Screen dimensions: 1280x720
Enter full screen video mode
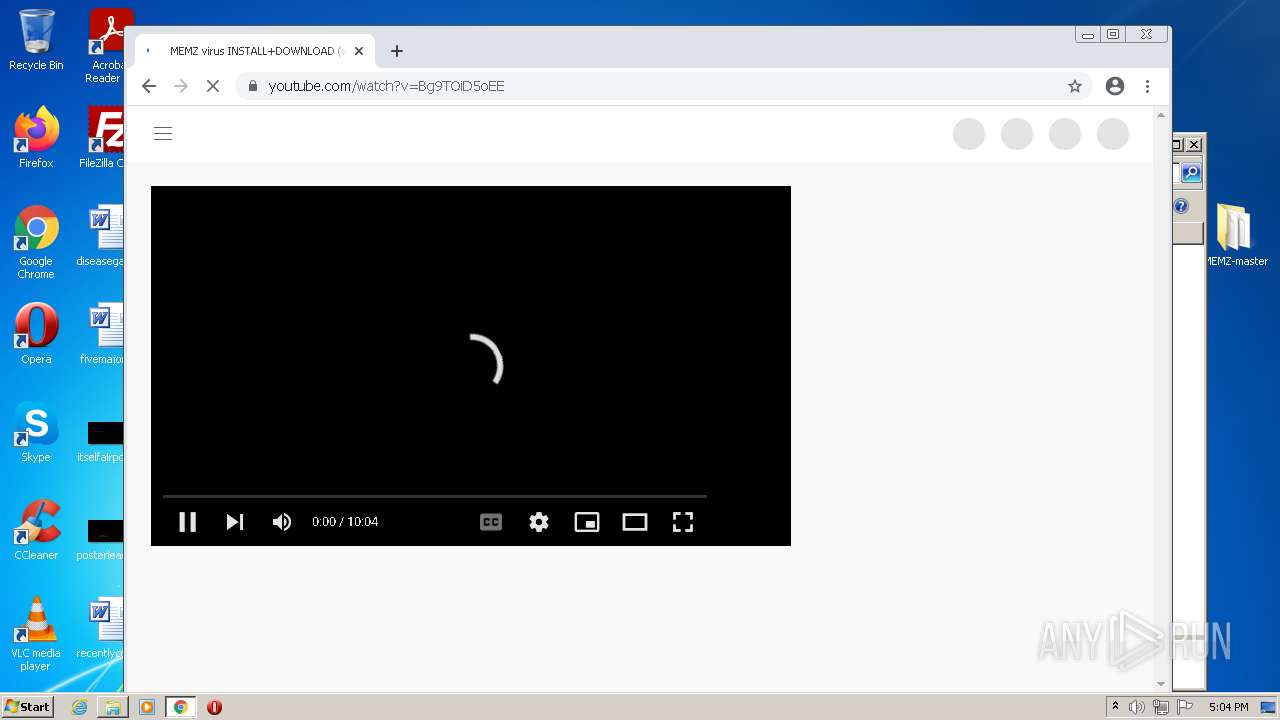683,522
